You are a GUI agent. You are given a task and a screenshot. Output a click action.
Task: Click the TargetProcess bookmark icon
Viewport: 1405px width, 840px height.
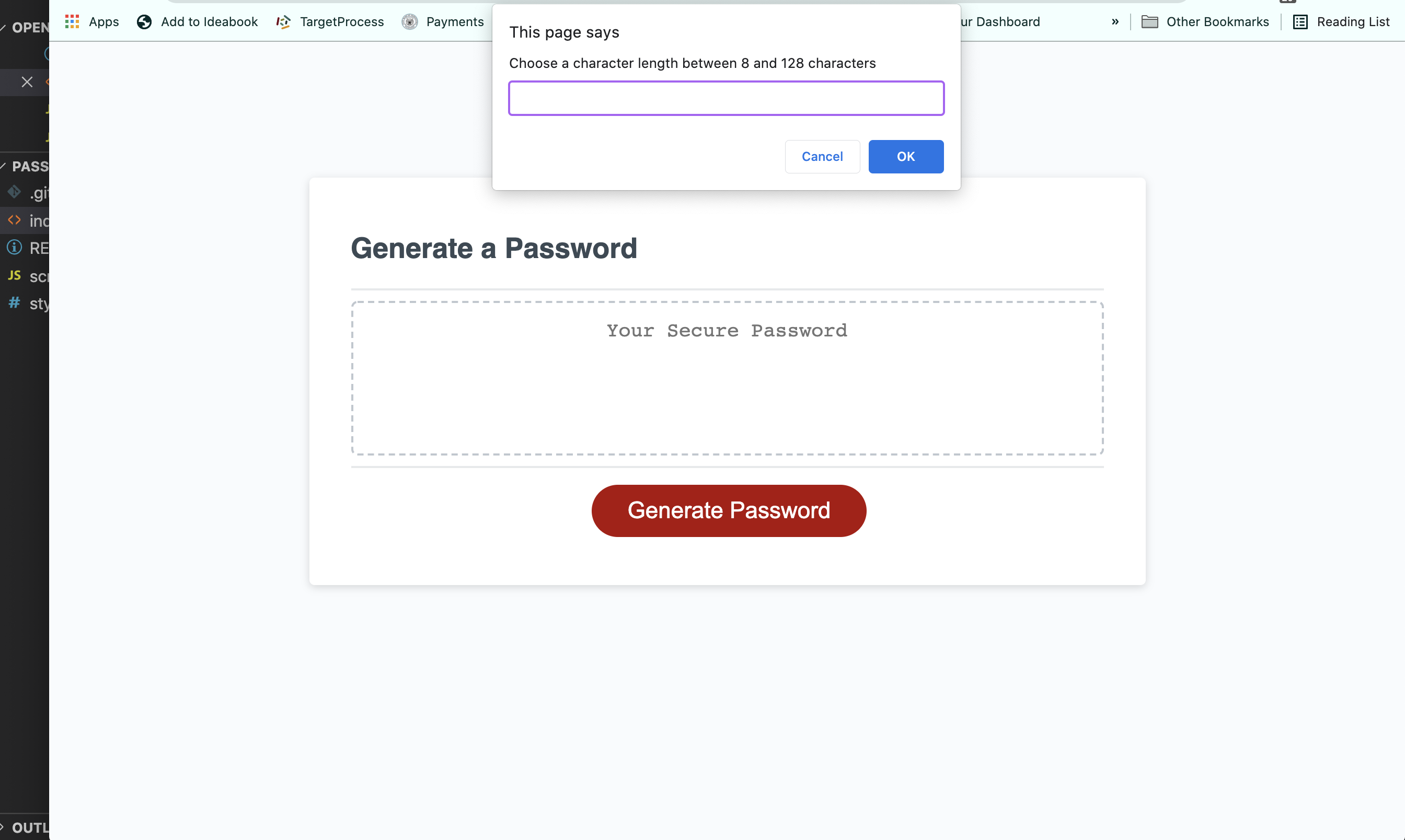tap(283, 21)
